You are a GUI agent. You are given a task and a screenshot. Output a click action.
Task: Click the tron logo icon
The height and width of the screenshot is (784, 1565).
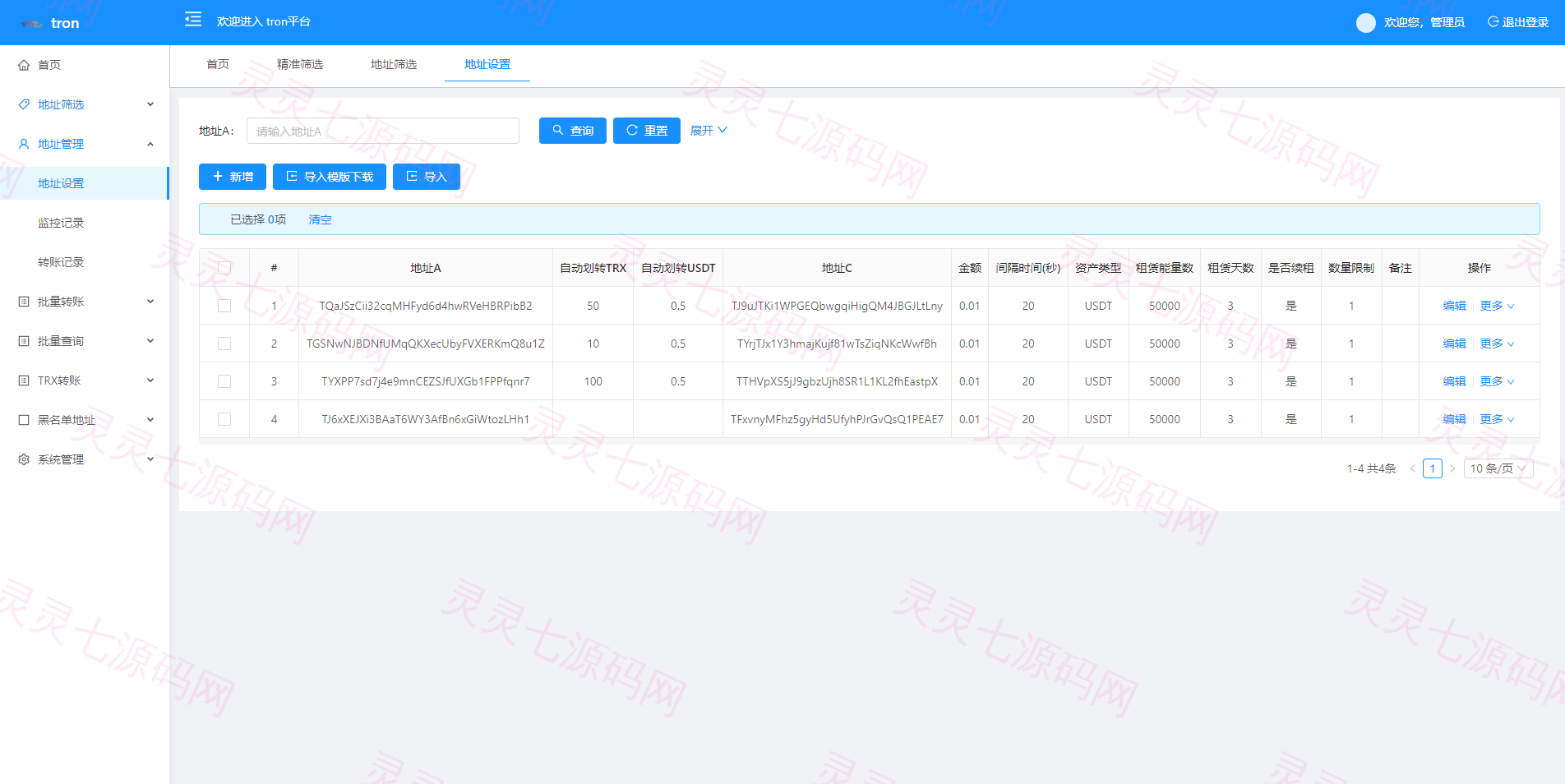click(31, 24)
